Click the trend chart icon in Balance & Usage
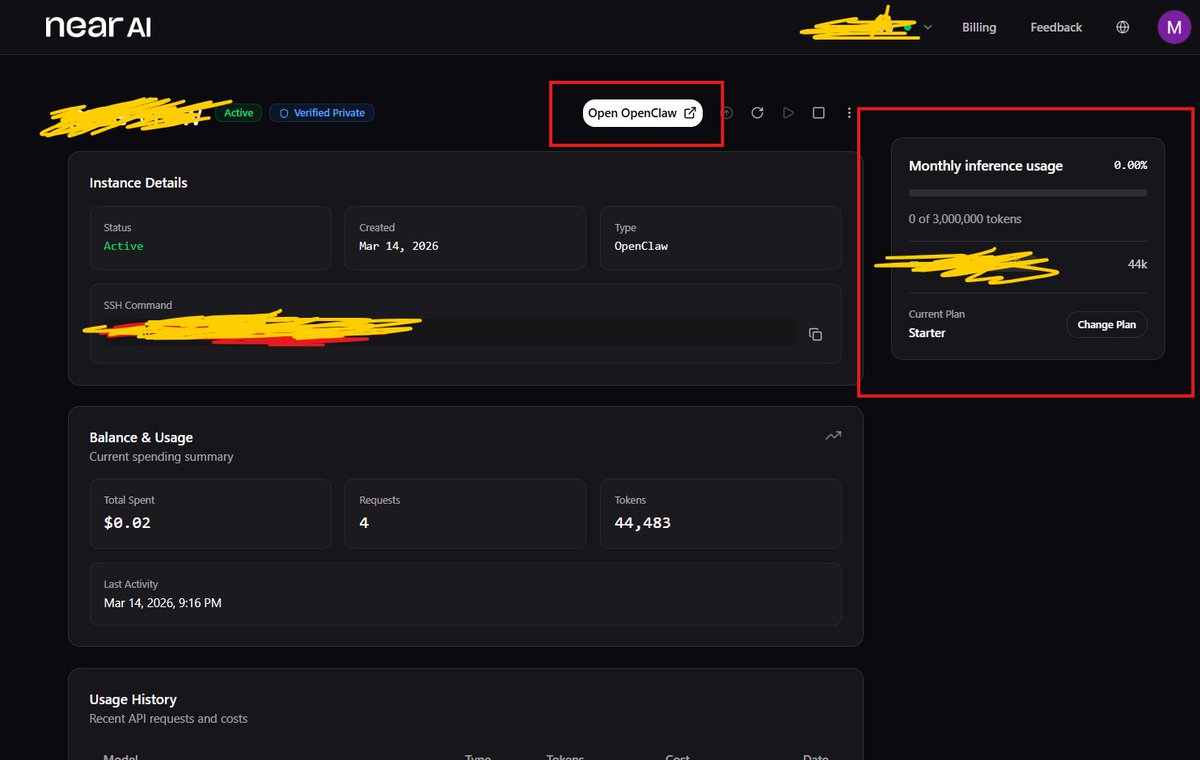The height and width of the screenshot is (760, 1200). point(833,436)
